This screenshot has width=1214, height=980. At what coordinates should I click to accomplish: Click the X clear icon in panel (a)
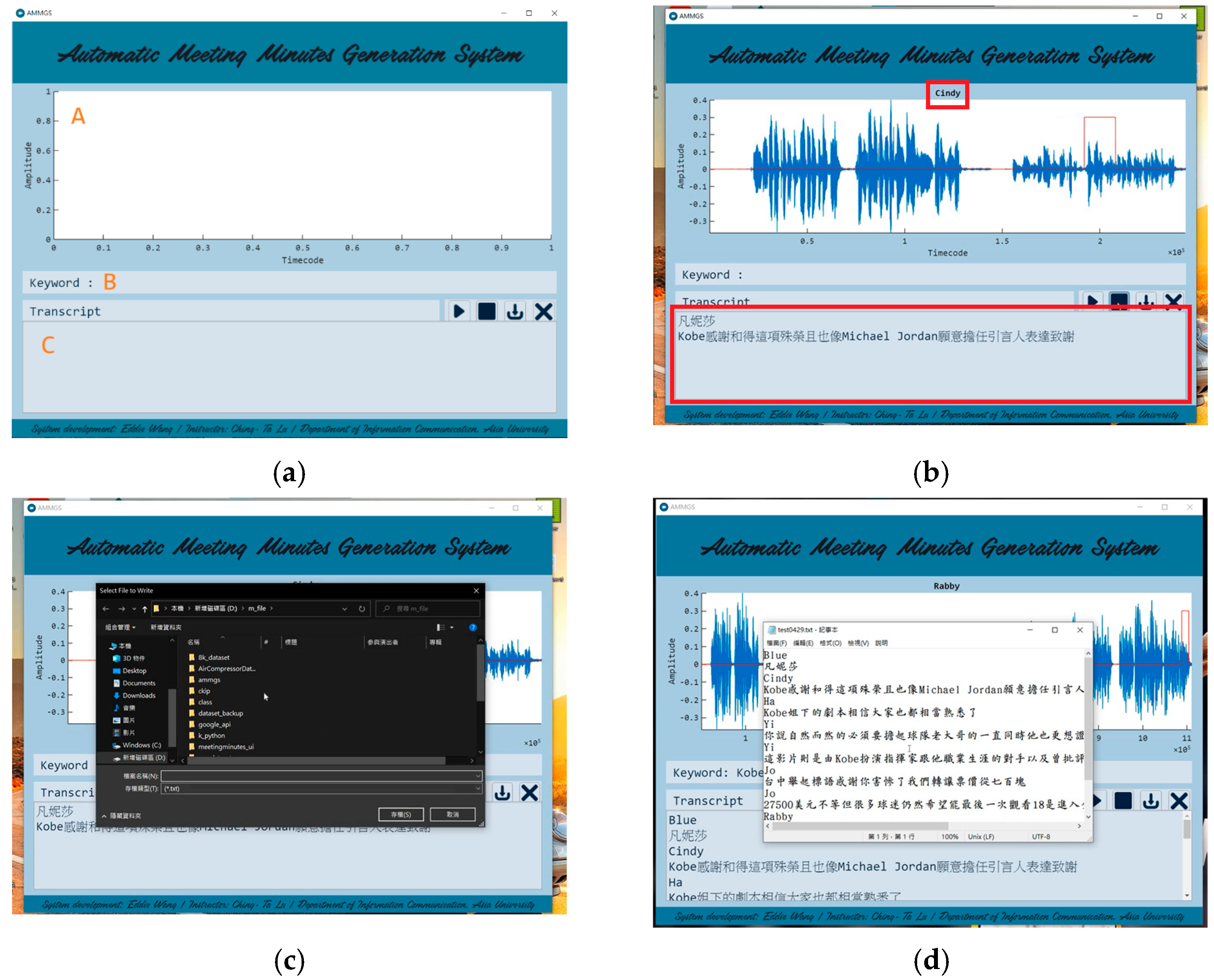[x=543, y=312]
